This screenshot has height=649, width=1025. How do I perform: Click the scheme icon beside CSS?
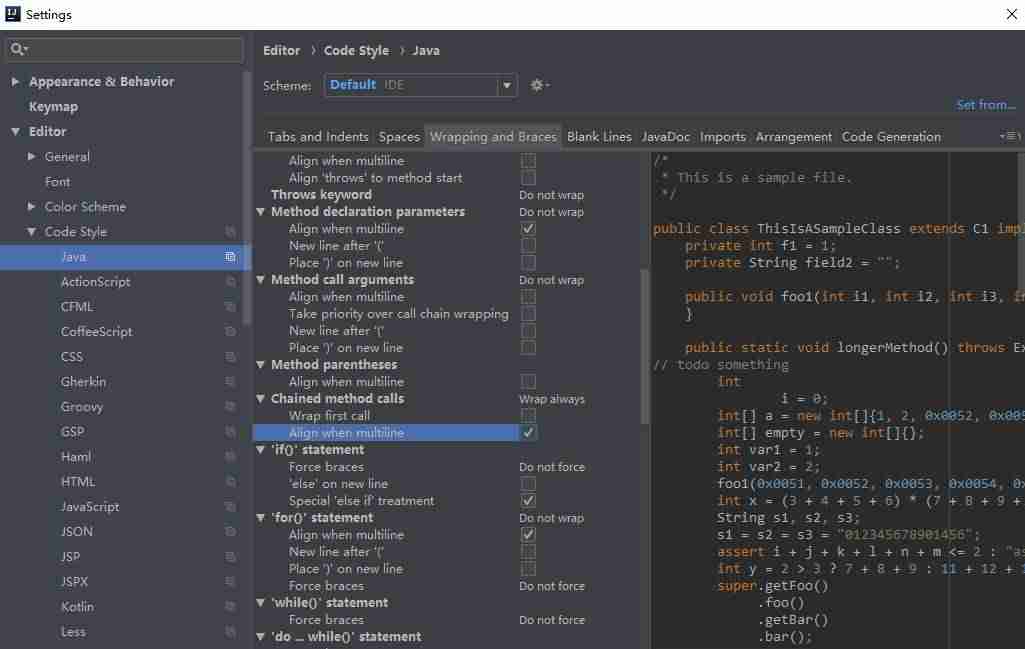[230, 357]
